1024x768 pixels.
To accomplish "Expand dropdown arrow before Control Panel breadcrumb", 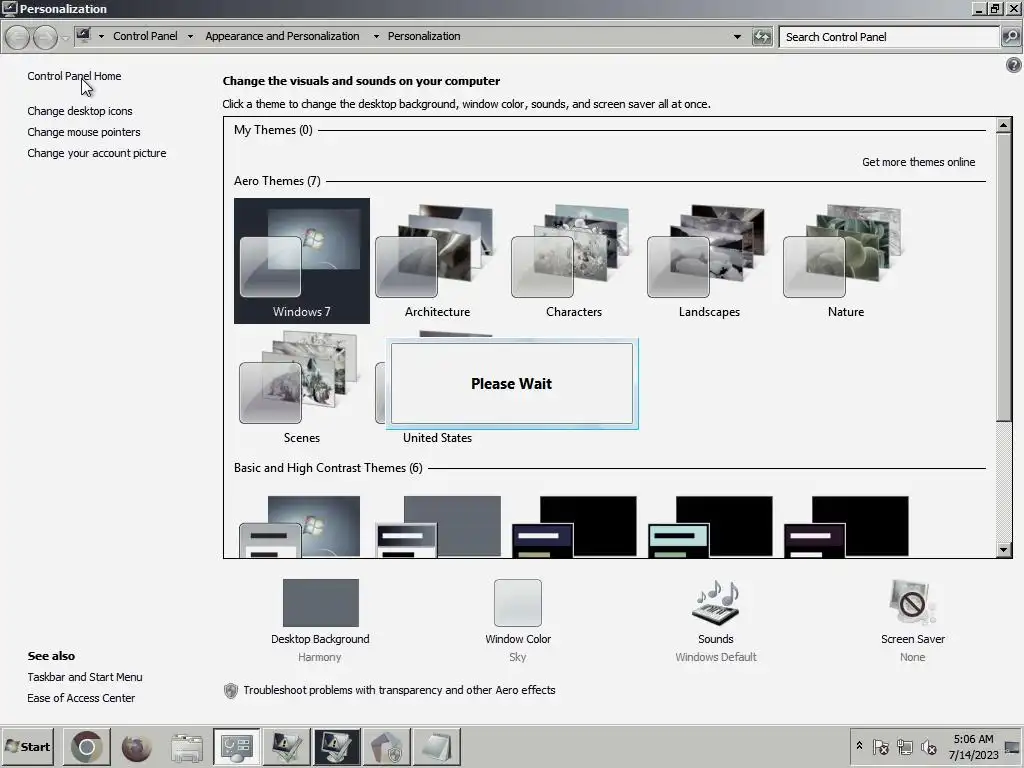I will tap(101, 37).
